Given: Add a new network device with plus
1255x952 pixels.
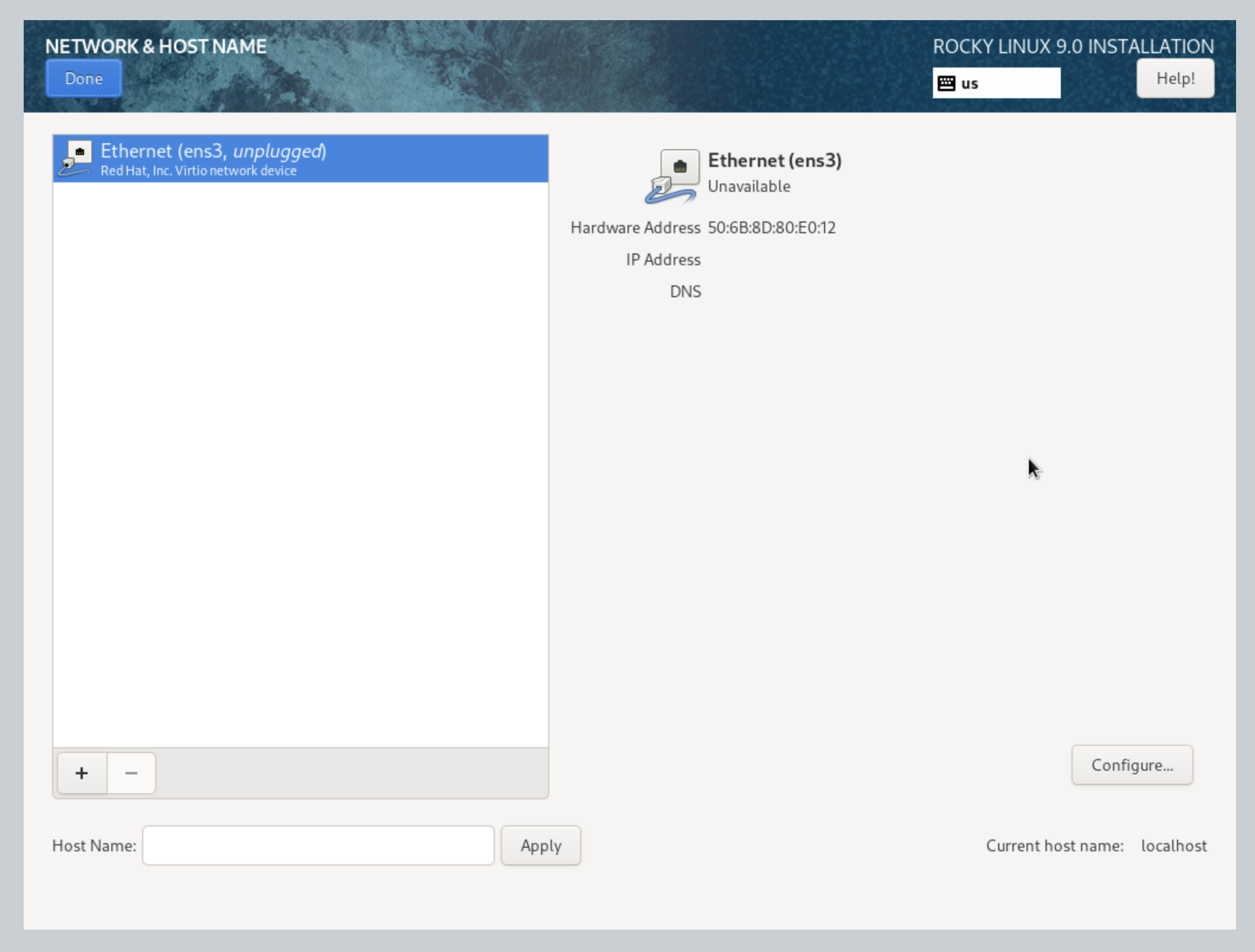Looking at the screenshot, I should coord(82,773).
